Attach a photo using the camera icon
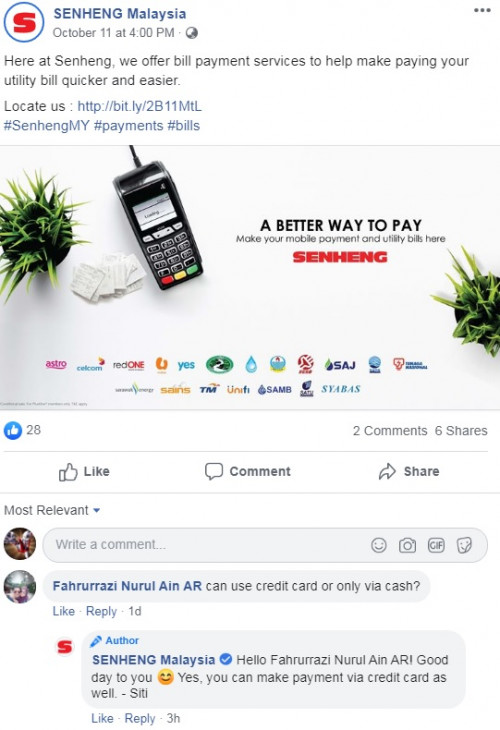The image size is (500, 730). click(407, 545)
